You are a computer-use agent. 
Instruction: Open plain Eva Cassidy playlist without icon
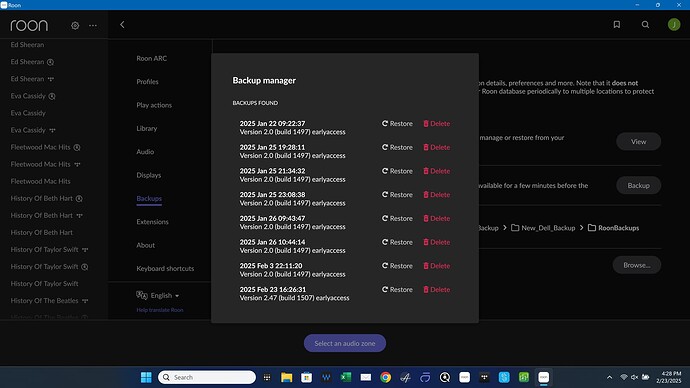(28, 113)
